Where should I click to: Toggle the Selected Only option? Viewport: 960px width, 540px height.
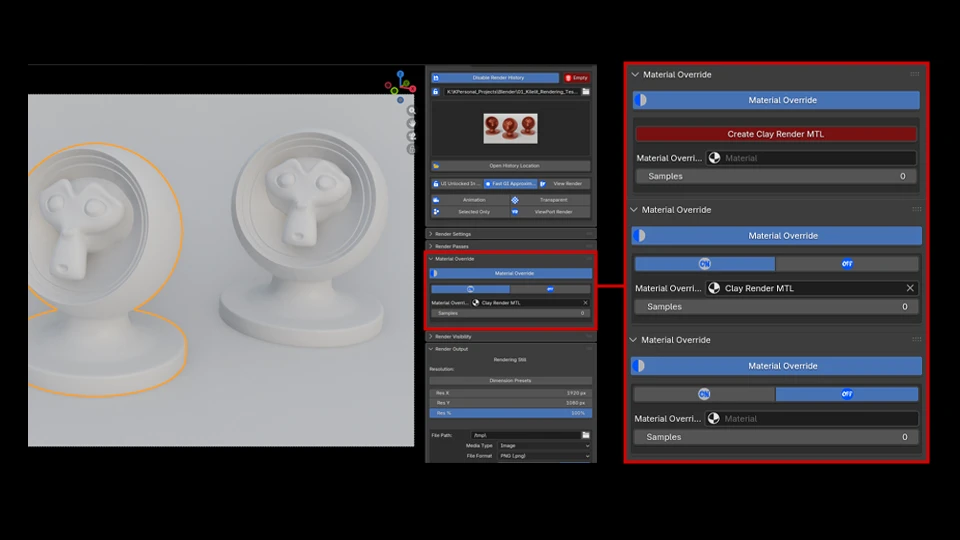[x=470, y=212]
